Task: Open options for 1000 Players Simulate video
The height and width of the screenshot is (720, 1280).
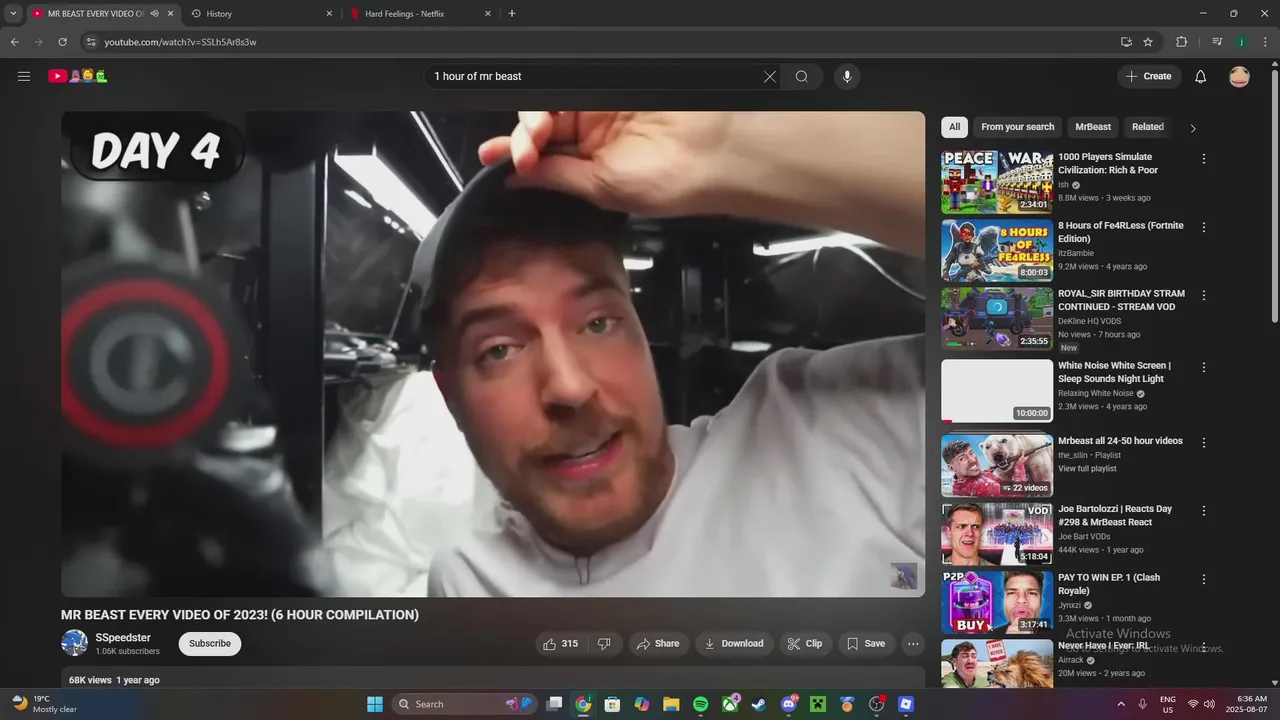Action: [1204, 158]
